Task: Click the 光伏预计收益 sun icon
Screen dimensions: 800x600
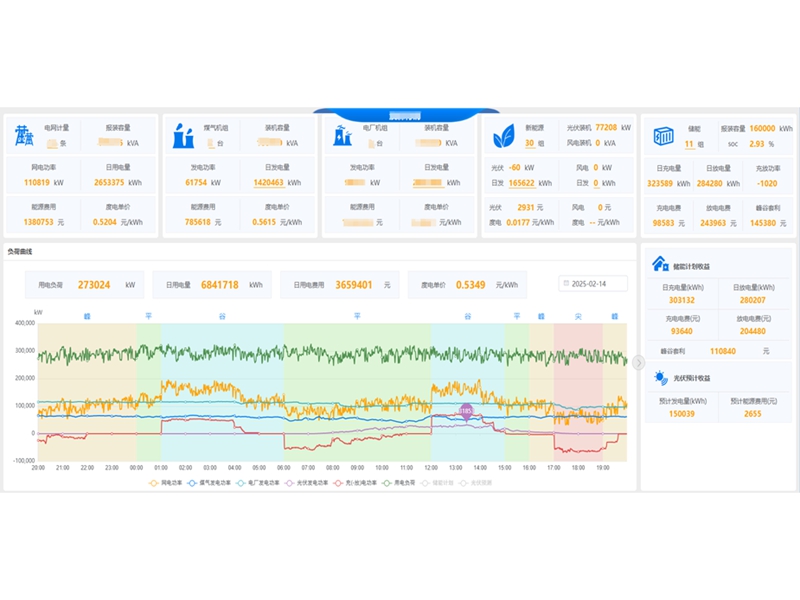Action: 660,377
